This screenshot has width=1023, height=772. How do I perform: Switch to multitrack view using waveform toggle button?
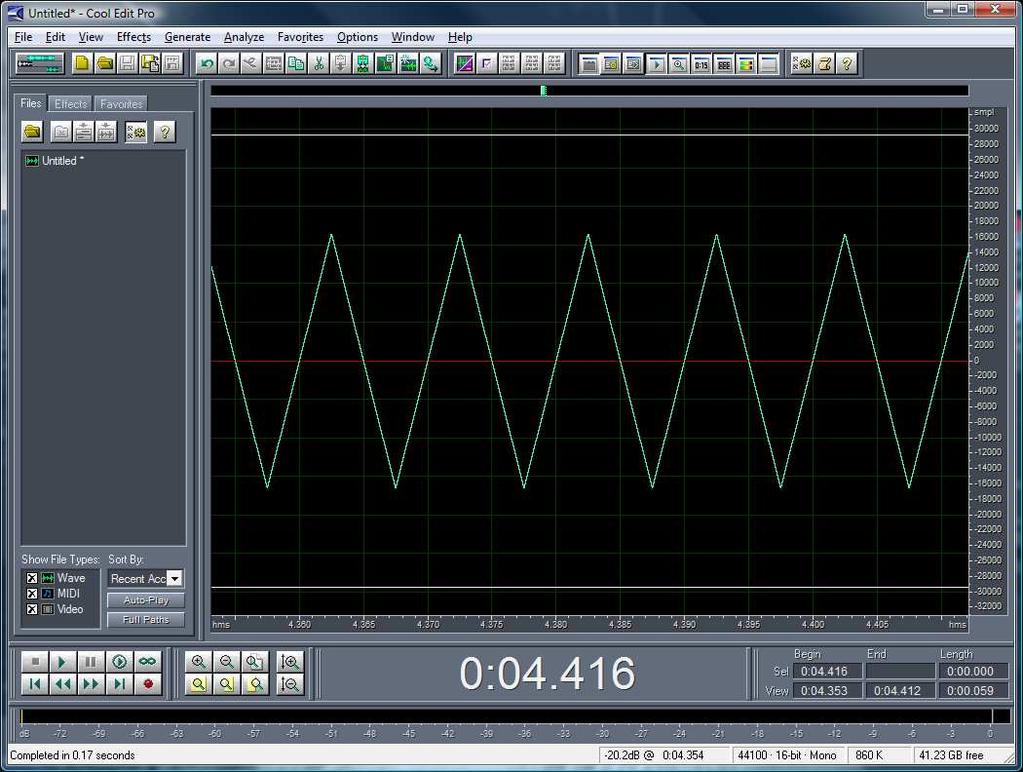click(x=40, y=64)
